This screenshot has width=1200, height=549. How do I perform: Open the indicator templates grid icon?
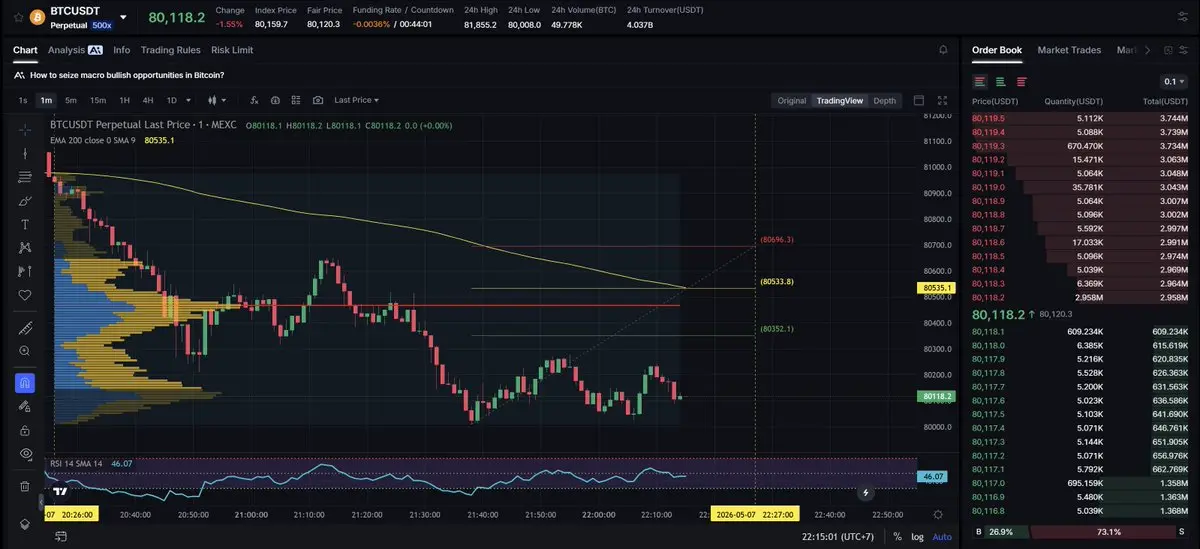(296, 100)
